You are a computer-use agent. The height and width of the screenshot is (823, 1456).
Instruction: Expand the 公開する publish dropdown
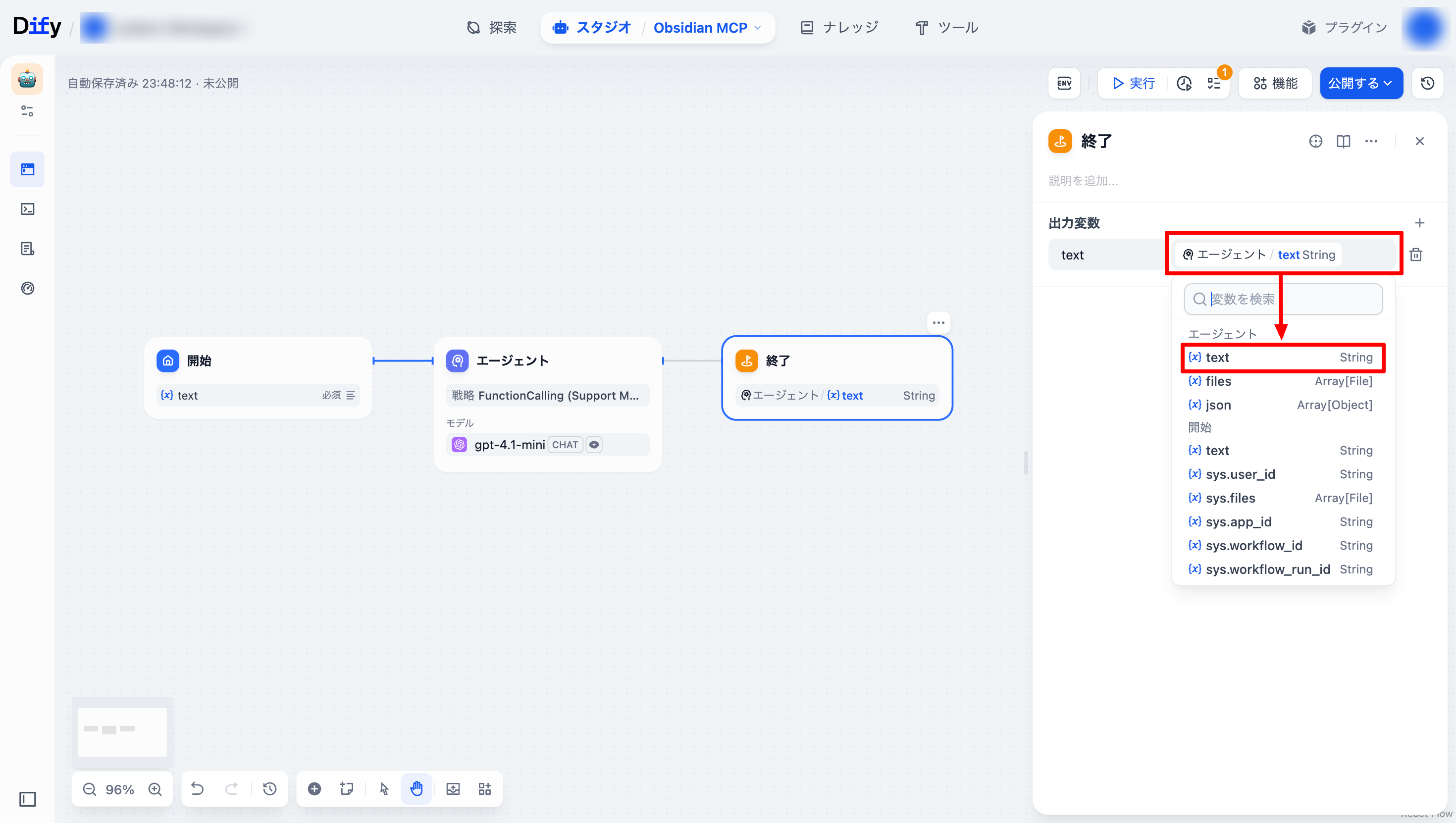pos(1360,83)
